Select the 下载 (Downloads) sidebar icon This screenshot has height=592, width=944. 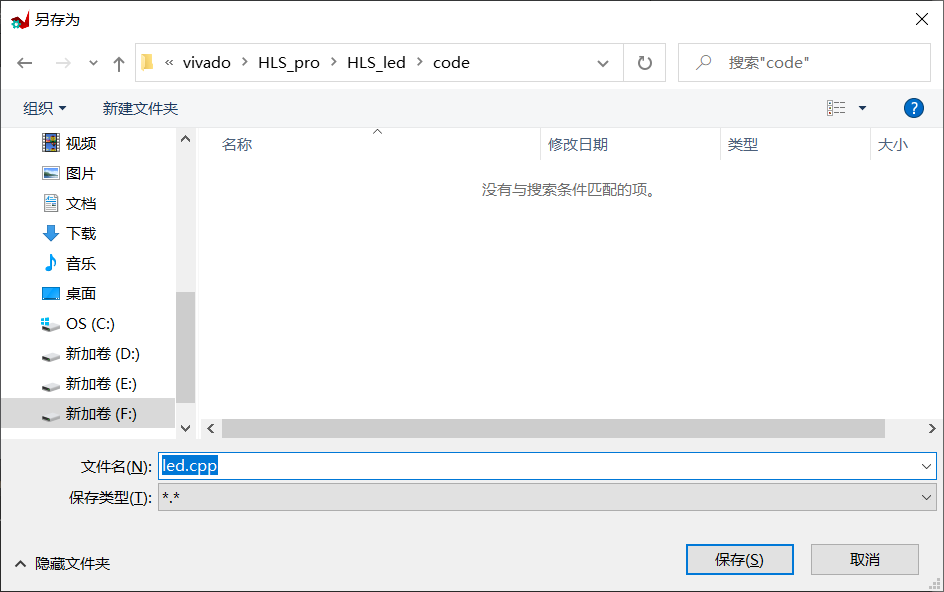click(51, 233)
